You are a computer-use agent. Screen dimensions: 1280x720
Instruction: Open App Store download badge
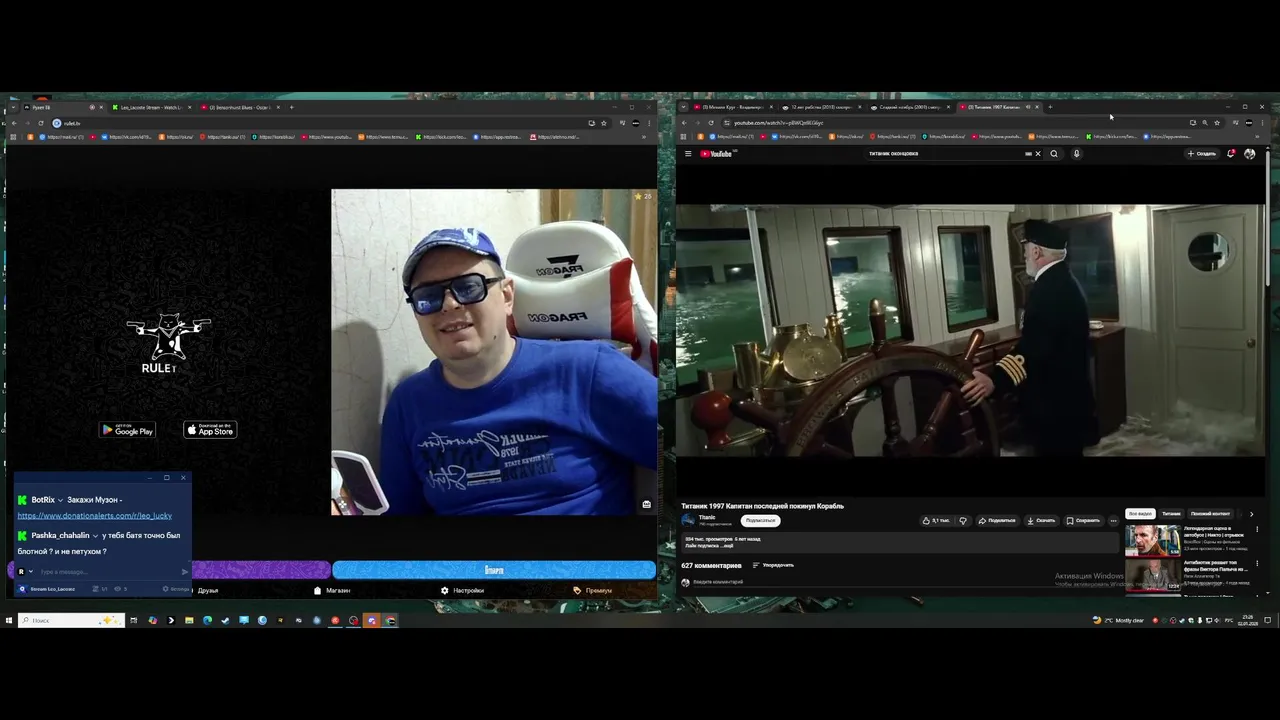(210, 430)
